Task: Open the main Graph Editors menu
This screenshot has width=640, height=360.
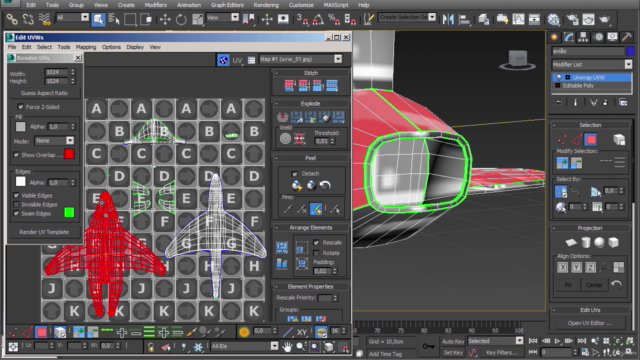Action: [x=227, y=5]
